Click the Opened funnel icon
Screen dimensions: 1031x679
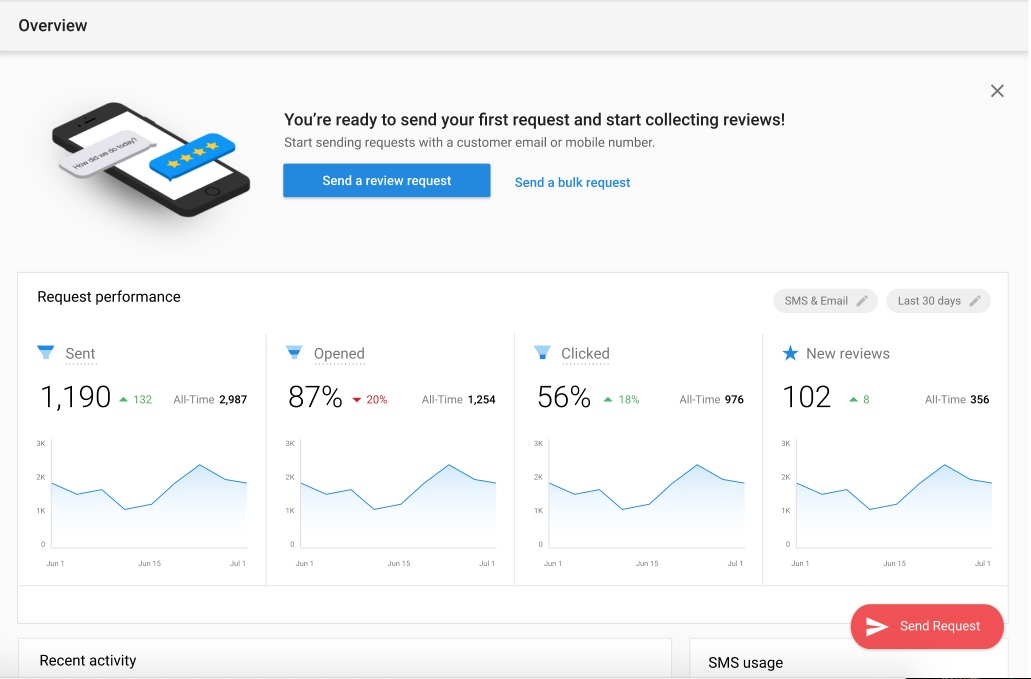pos(294,352)
